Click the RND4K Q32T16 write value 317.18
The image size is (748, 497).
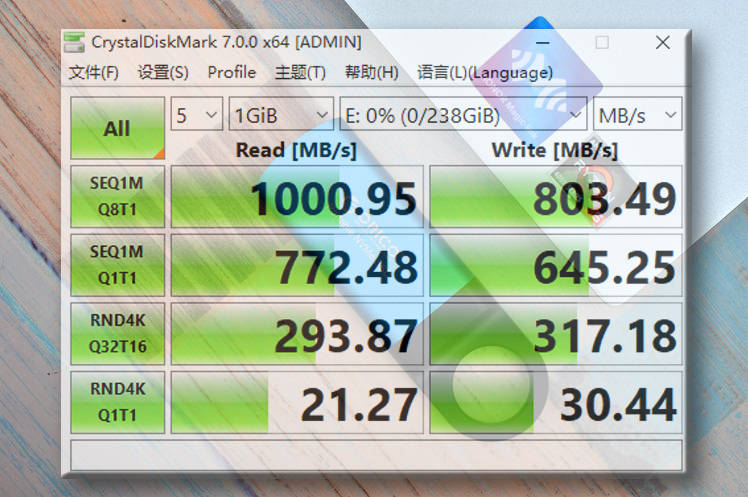(x=556, y=334)
